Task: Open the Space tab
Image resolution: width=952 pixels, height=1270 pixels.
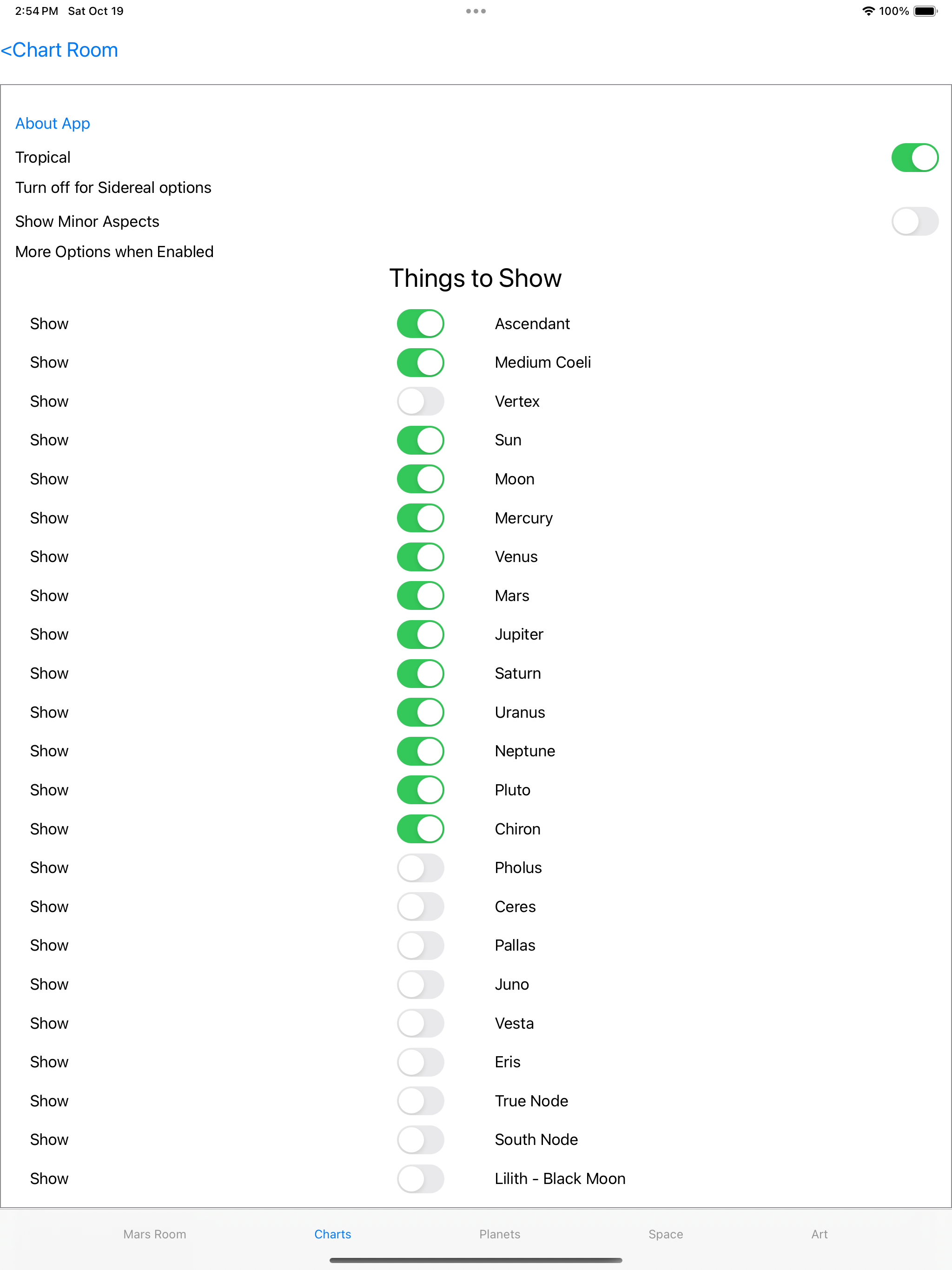Action: pos(666,1234)
